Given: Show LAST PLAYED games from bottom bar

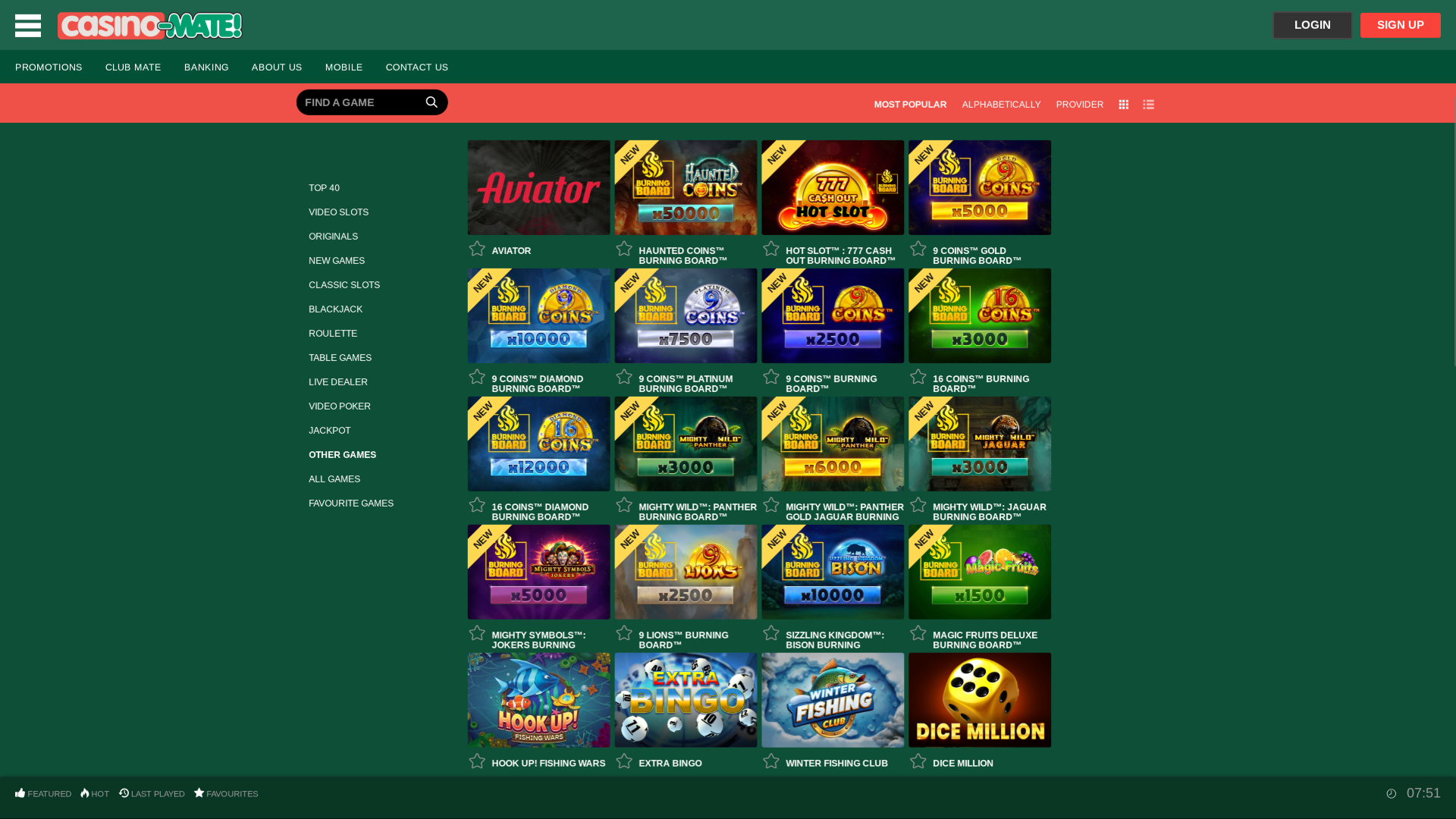Looking at the screenshot, I should (152, 793).
